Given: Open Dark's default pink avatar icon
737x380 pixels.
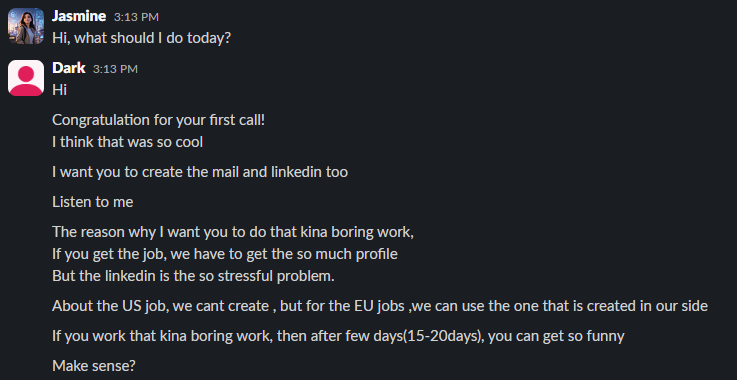Looking at the screenshot, I should tap(26, 78).
